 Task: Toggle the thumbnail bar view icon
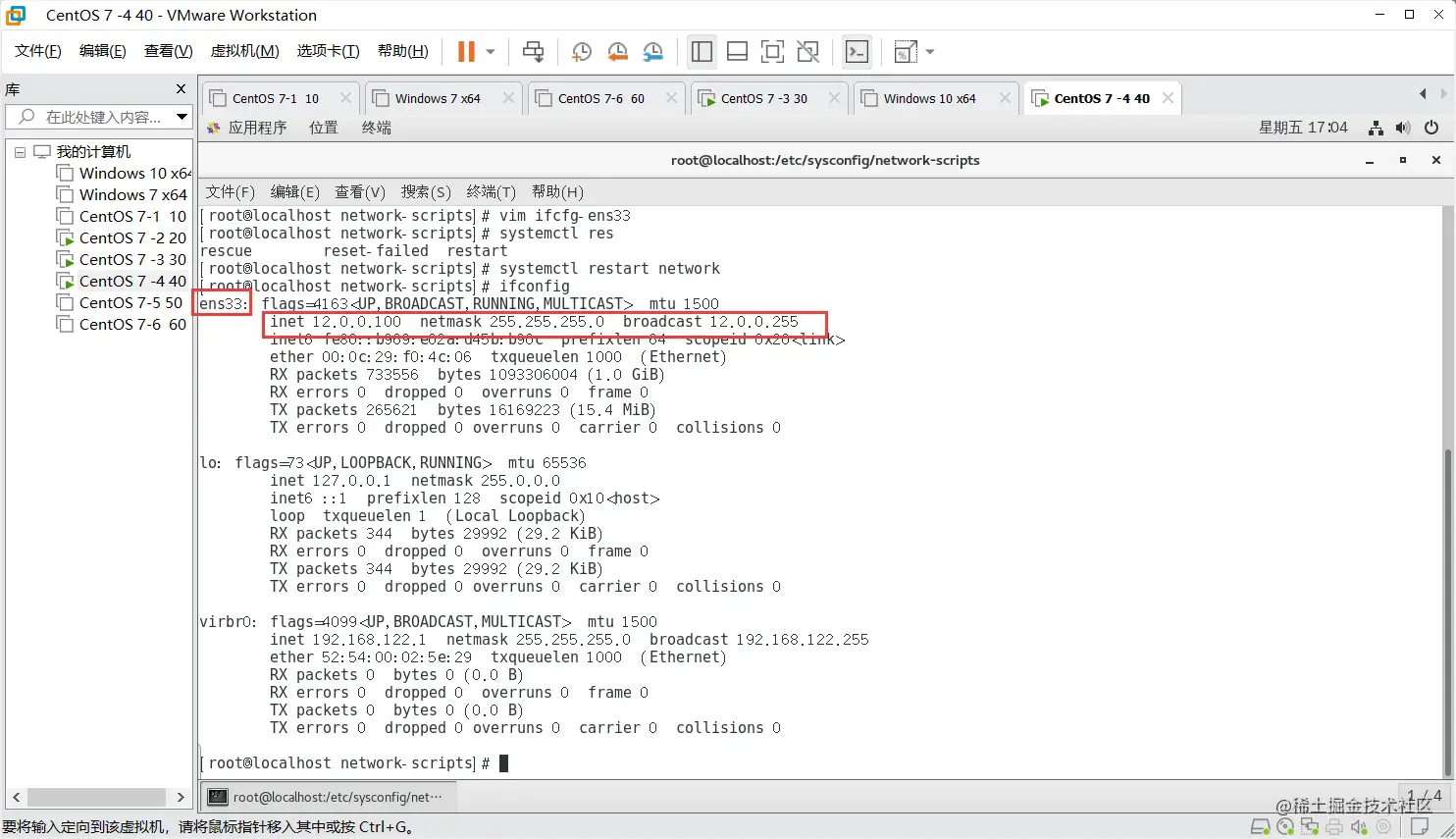pos(738,51)
